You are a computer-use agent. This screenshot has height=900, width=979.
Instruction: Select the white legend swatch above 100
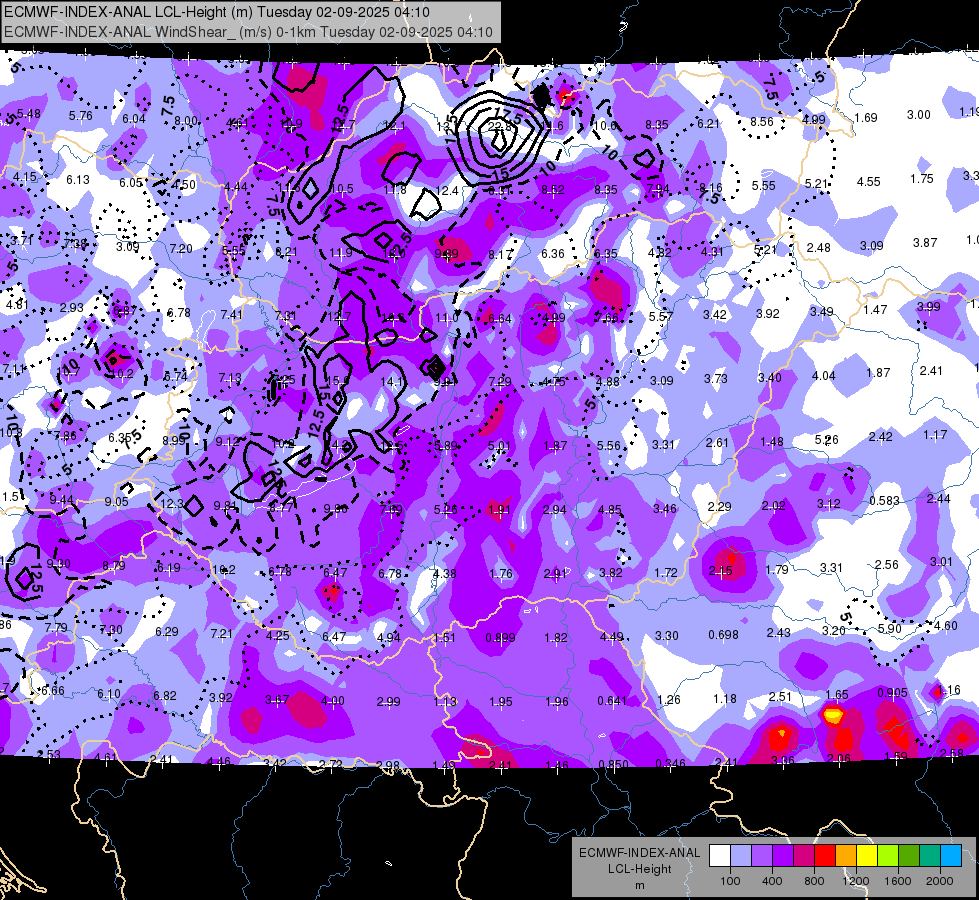point(719,856)
